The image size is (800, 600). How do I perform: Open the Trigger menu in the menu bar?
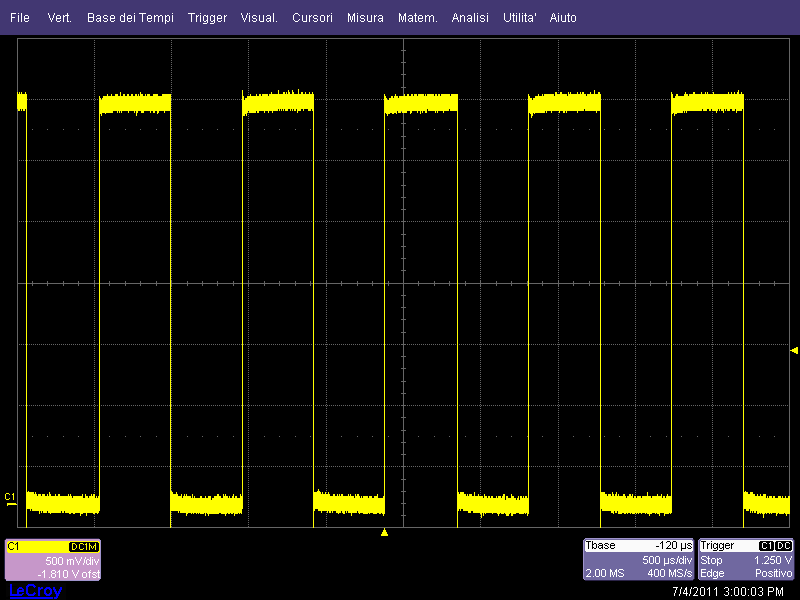(207, 18)
